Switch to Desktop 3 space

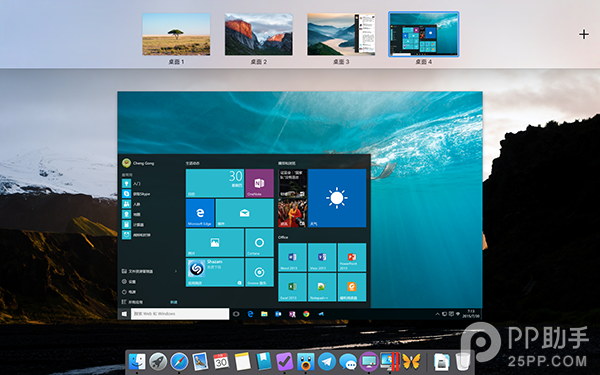[x=341, y=34]
